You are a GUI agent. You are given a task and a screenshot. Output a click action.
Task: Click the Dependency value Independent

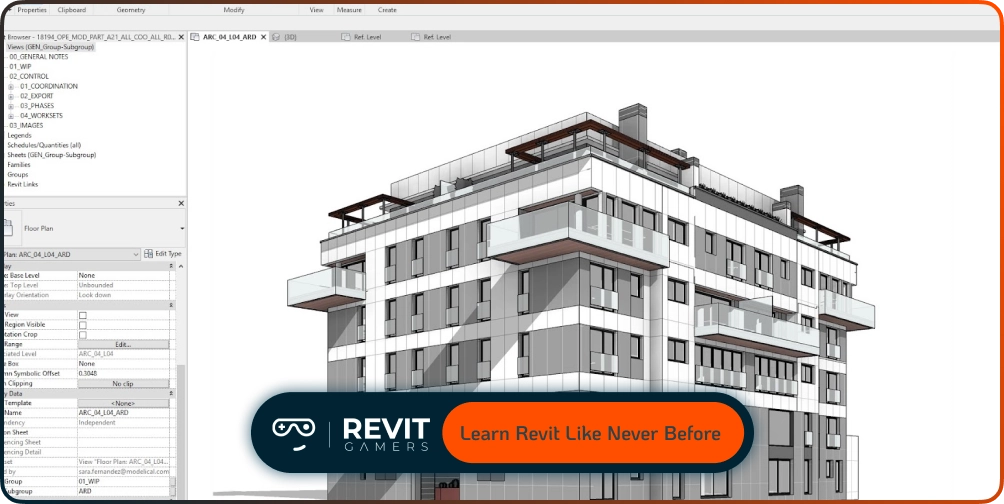pyautogui.click(x=123, y=423)
